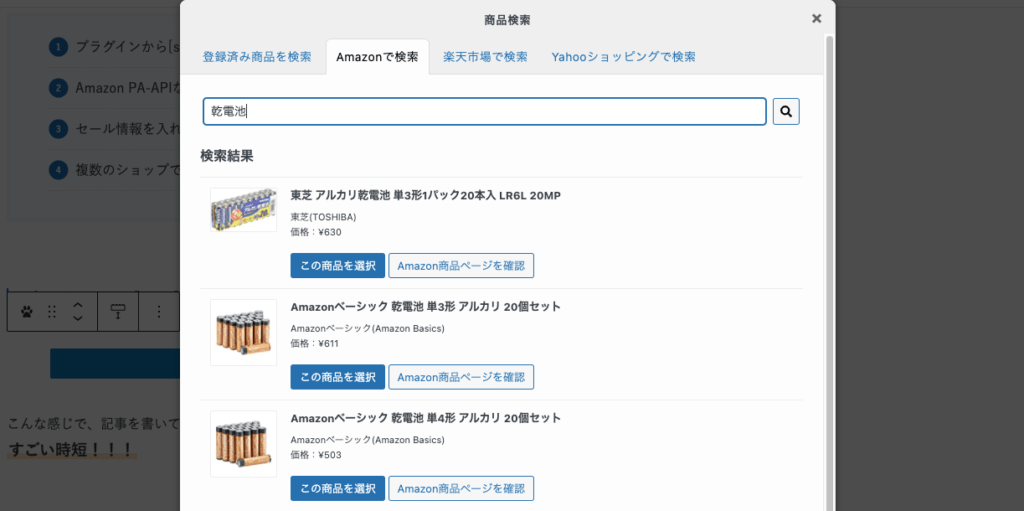The width and height of the screenshot is (1024, 511).
Task: Click the thumbnail of the 単3形 Amazon Basics batteries
Action: [x=244, y=333]
